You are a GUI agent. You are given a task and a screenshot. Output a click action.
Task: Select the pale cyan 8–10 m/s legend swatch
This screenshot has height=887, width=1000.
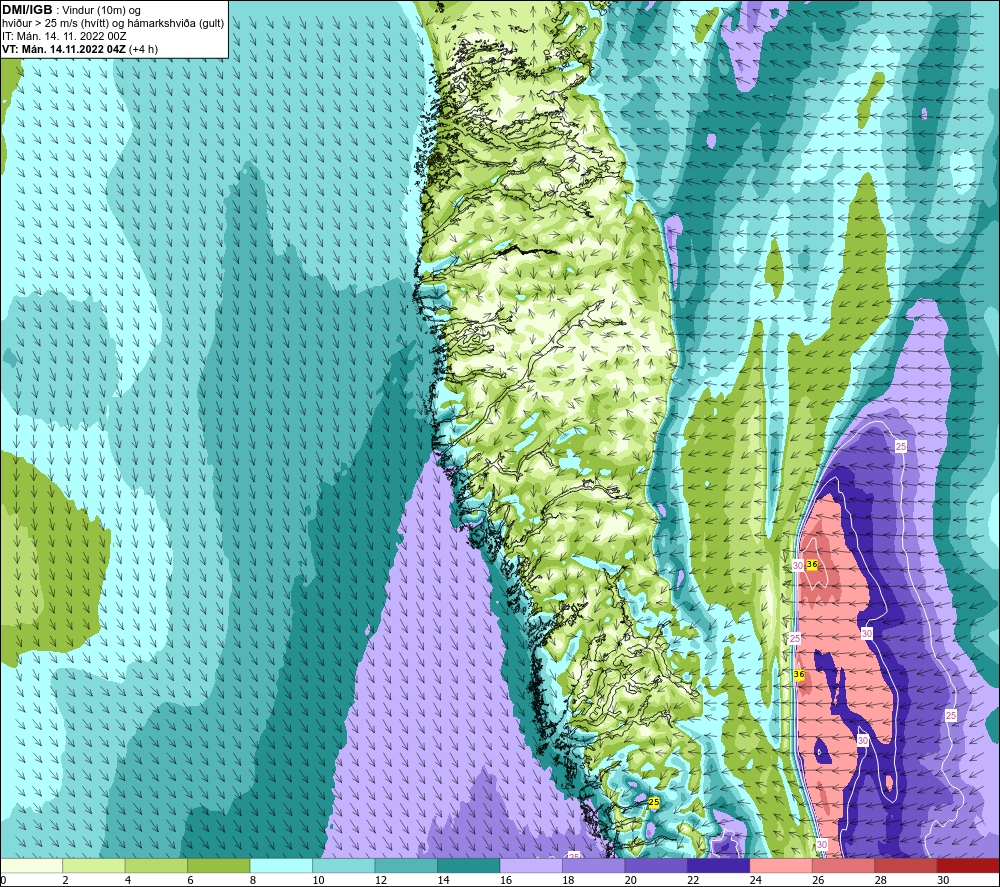(281, 866)
